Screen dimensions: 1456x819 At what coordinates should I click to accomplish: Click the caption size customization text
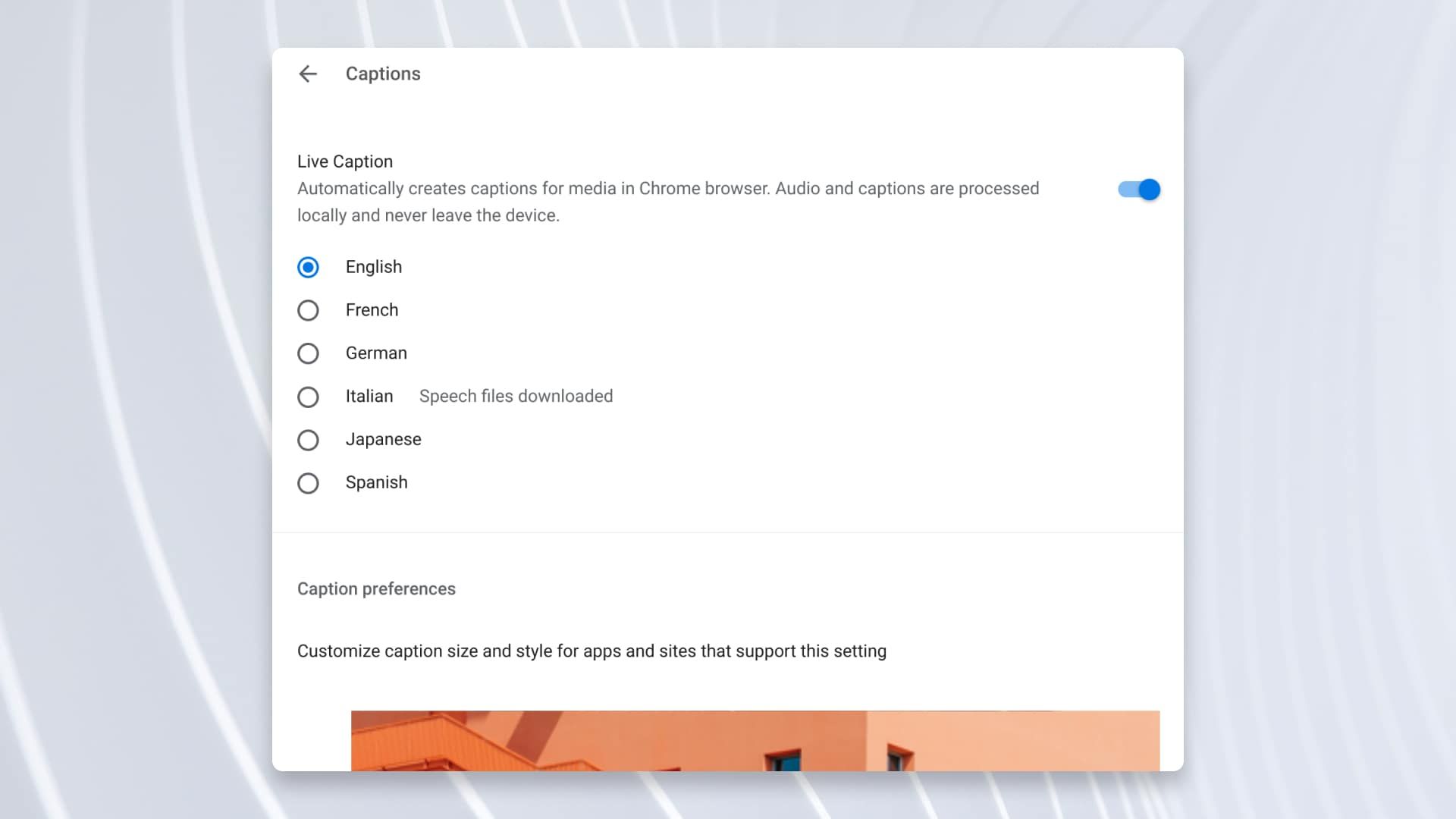click(591, 651)
